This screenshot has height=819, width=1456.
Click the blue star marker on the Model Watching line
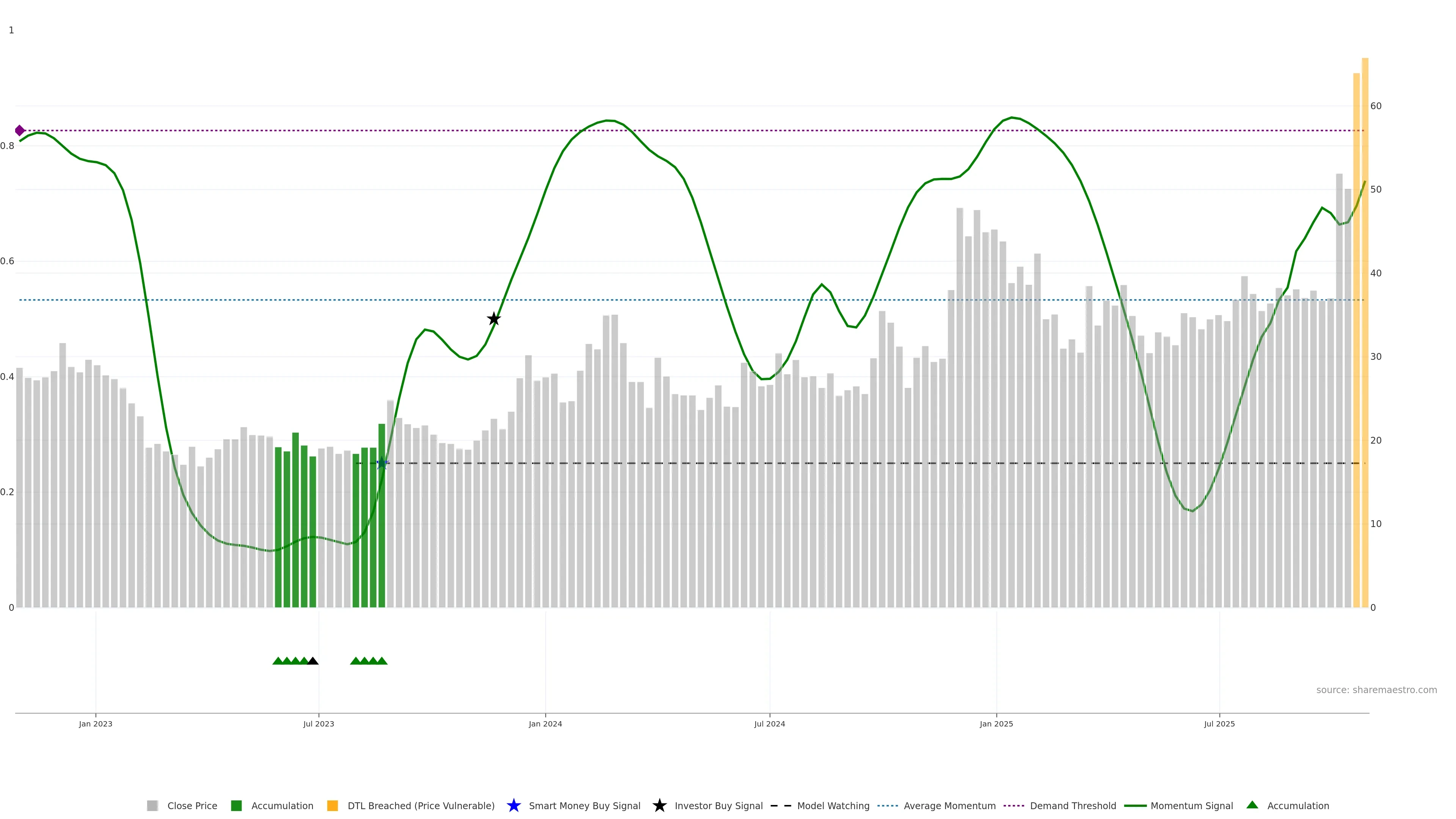click(x=382, y=463)
